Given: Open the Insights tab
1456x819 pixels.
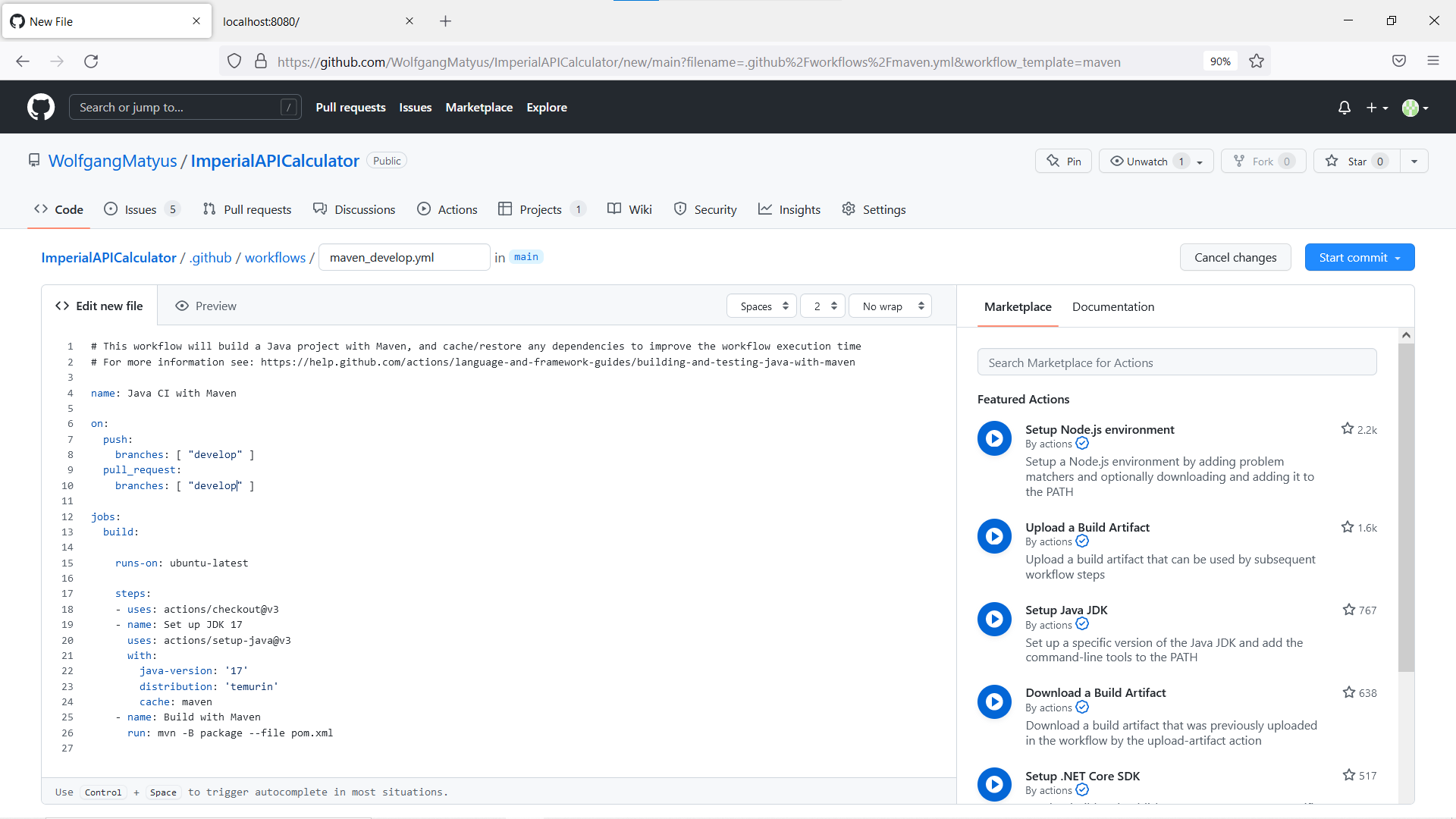Looking at the screenshot, I should 789,209.
